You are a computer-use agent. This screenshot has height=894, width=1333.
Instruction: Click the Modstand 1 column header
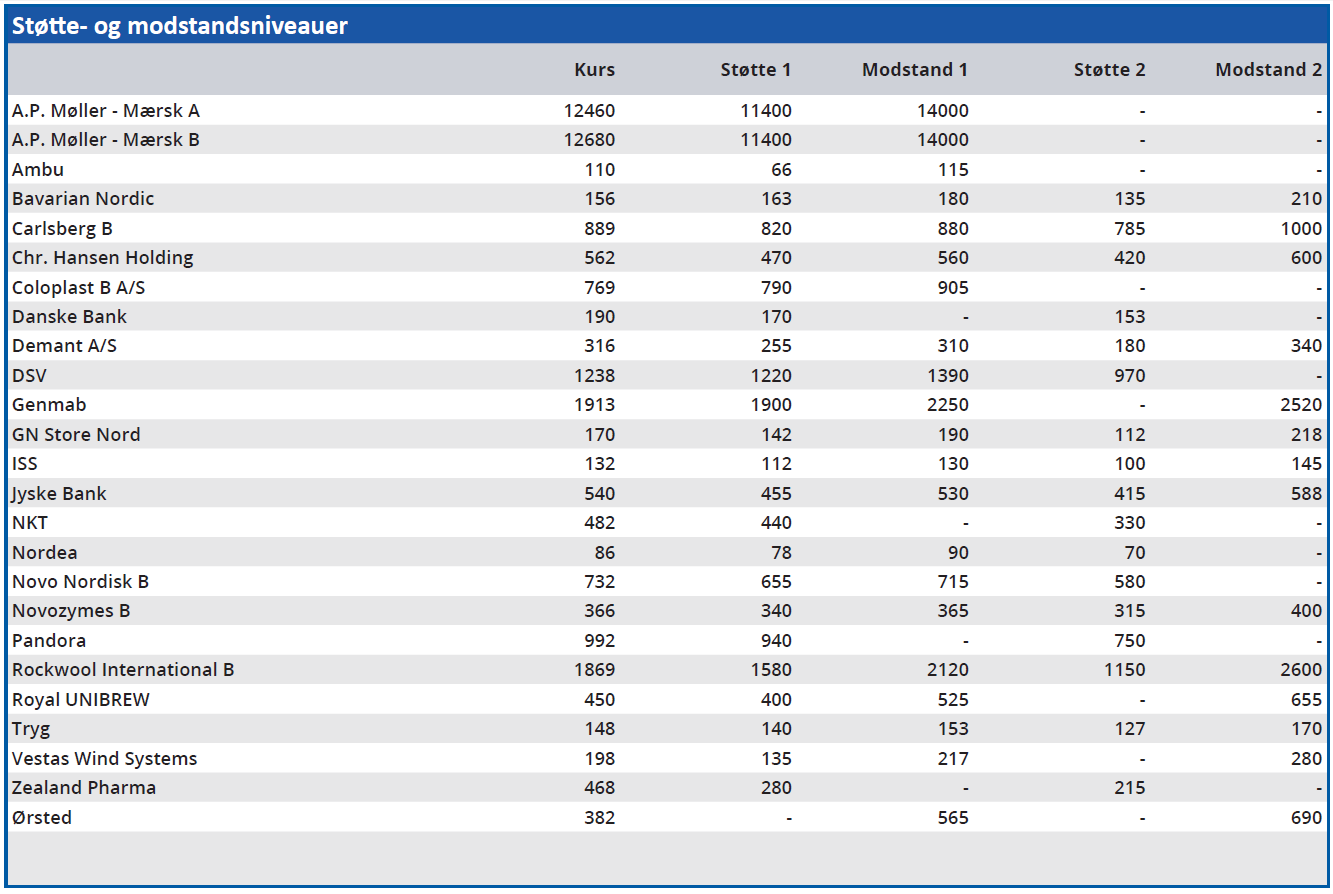pos(914,70)
